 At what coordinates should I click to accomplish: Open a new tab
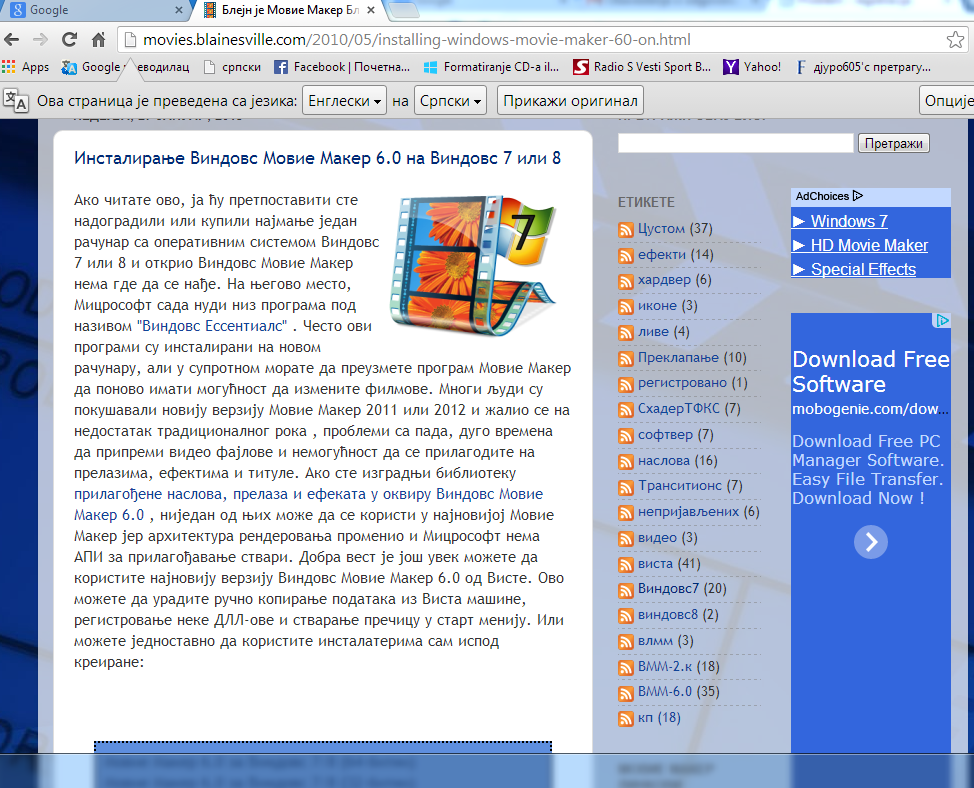[x=404, y=10]
